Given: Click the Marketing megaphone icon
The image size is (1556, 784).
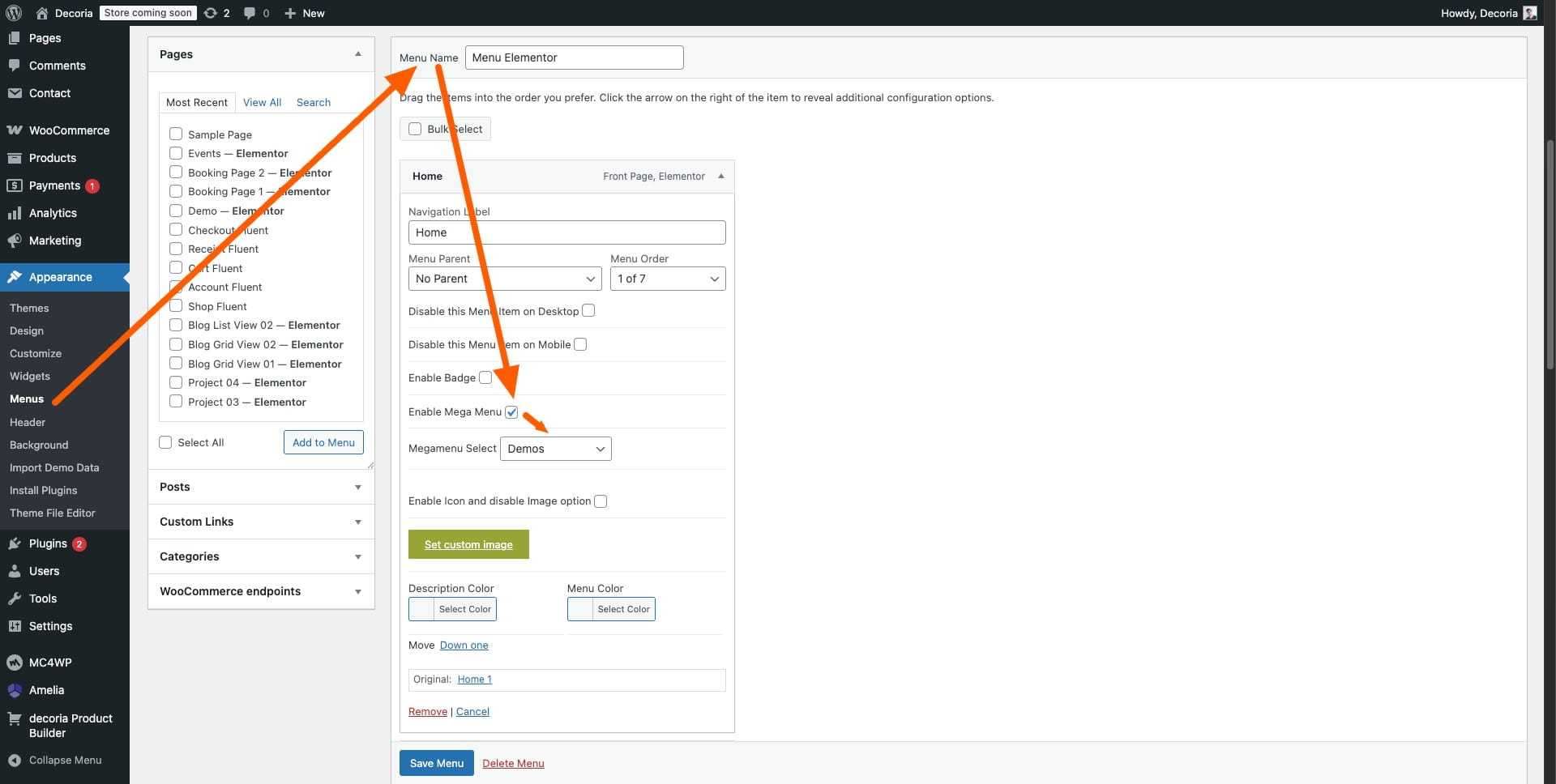Looking at the screenshot, I should pos(15,241).
